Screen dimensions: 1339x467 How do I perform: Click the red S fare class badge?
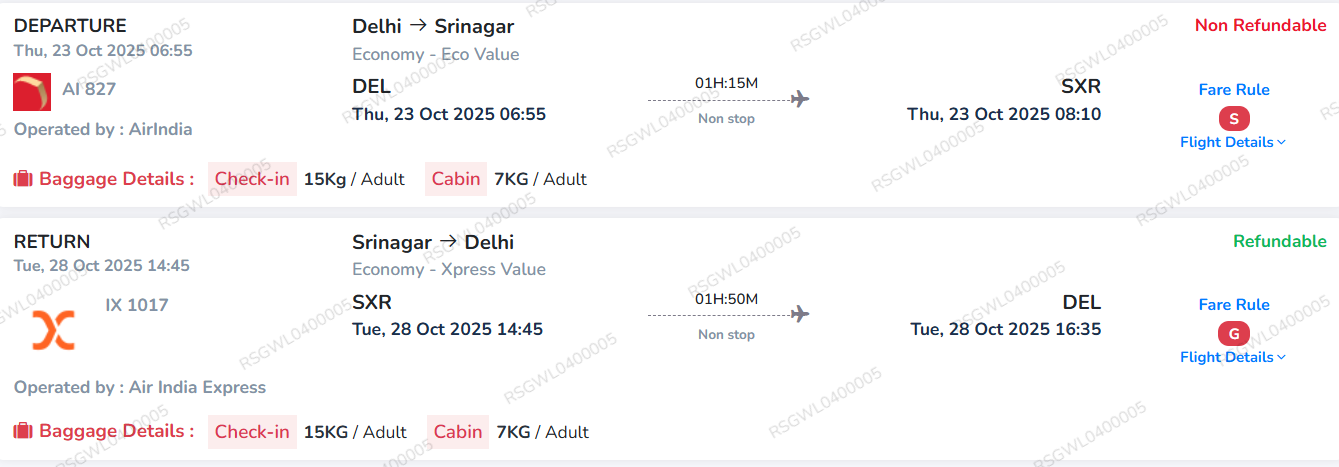tap(1234, 119)
